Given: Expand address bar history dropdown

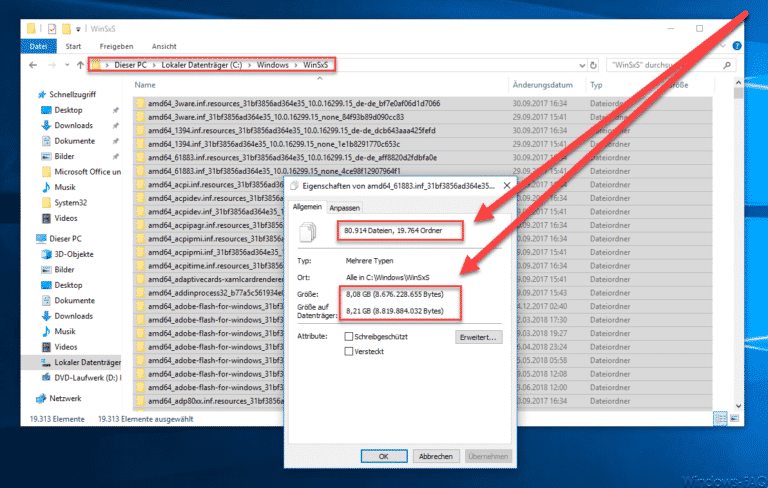Looking at the screenshot, I should [x=582, y=65].
